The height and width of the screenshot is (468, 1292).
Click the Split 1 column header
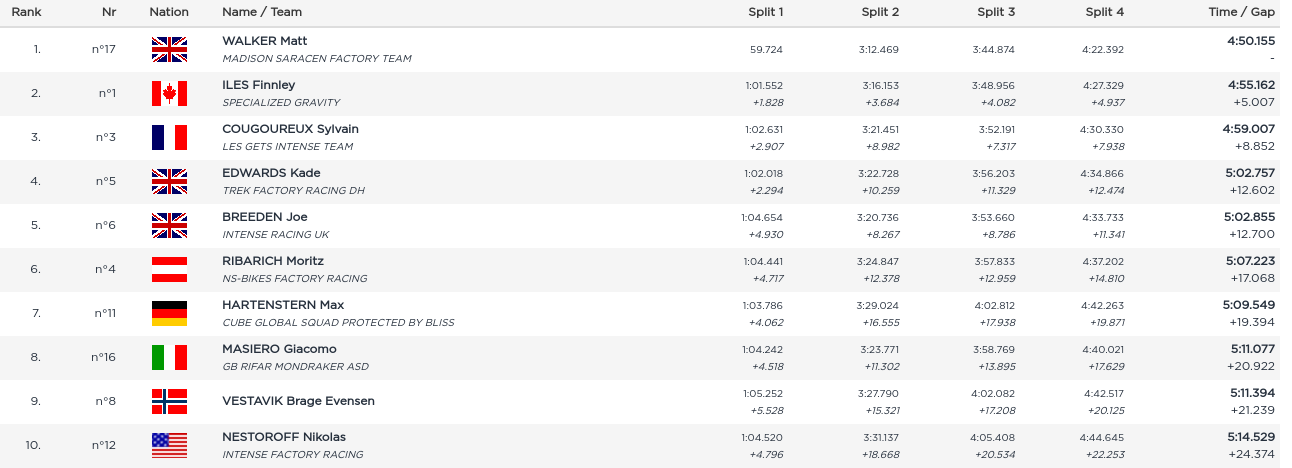tap(766, 12)
